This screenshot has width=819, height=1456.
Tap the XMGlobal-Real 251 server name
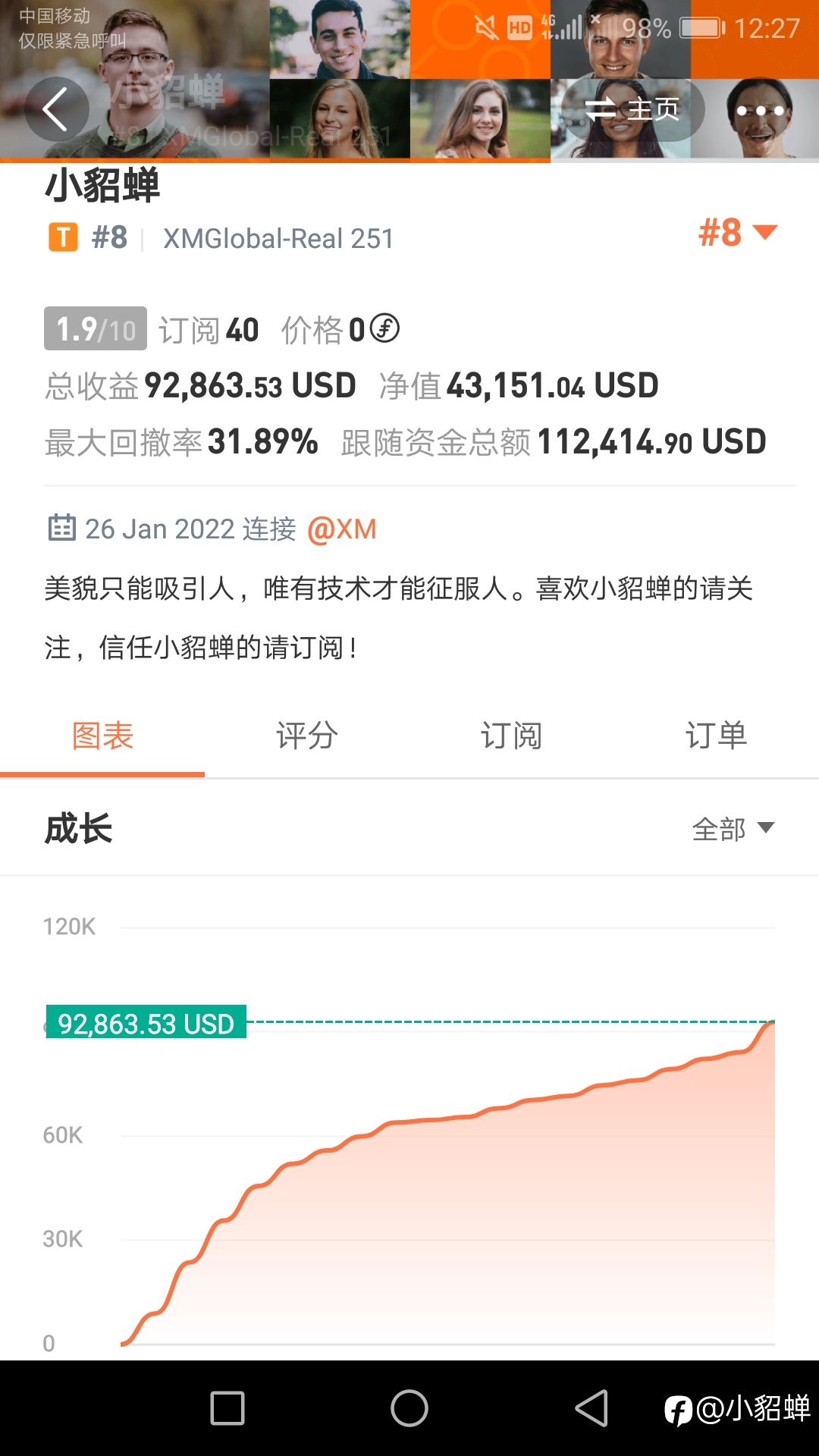click(278, 239)
